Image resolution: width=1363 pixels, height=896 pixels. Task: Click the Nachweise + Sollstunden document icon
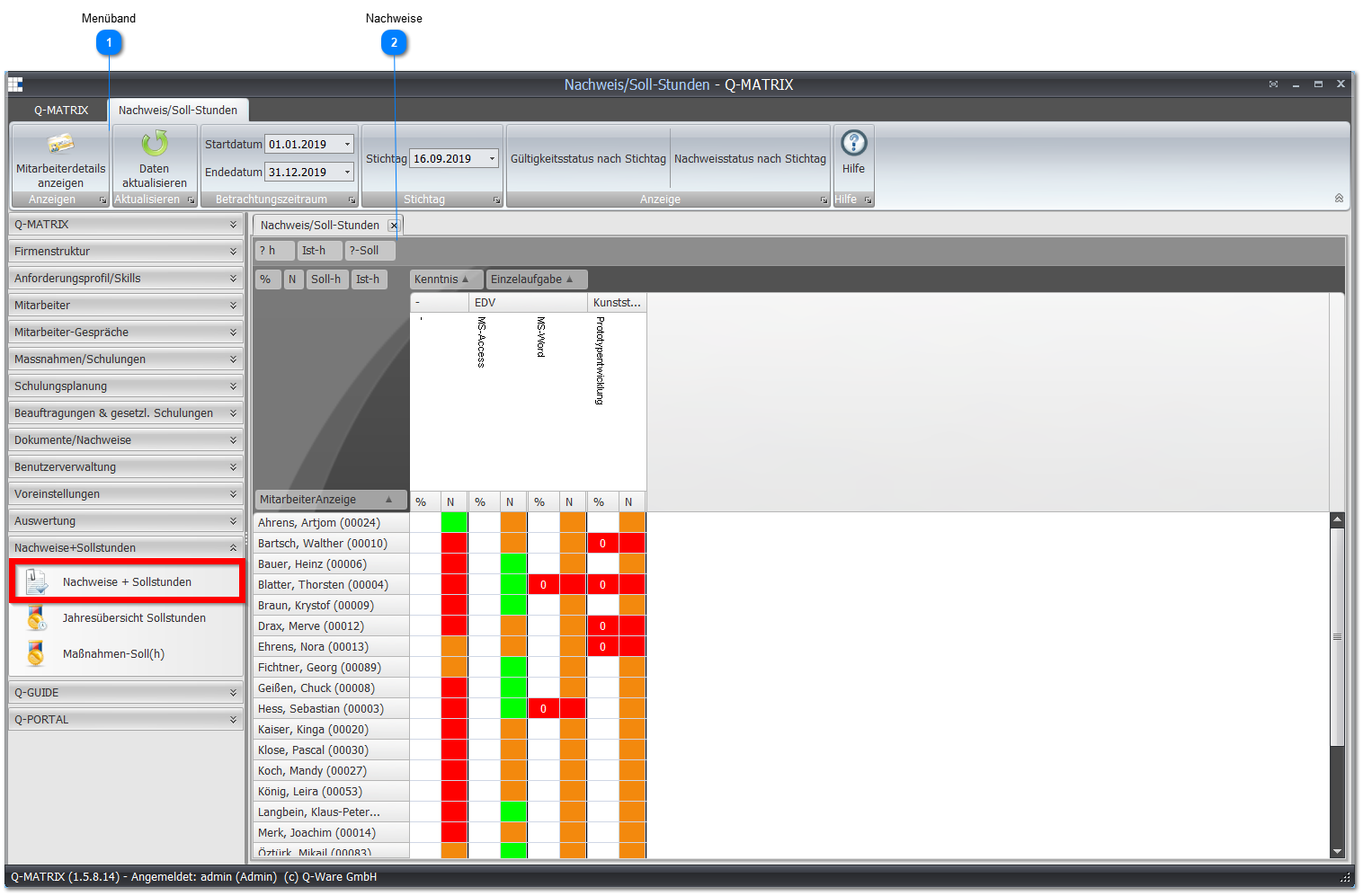tap(37, 582)
